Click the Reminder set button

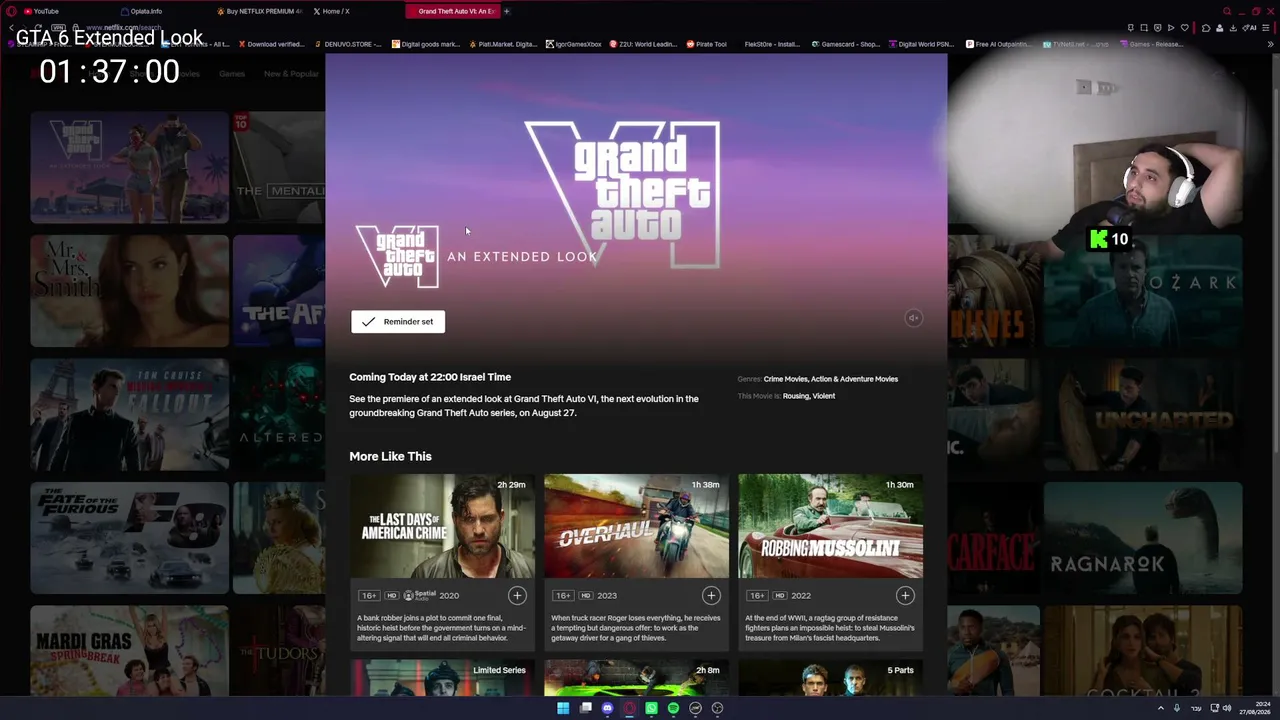click(398, 321)
